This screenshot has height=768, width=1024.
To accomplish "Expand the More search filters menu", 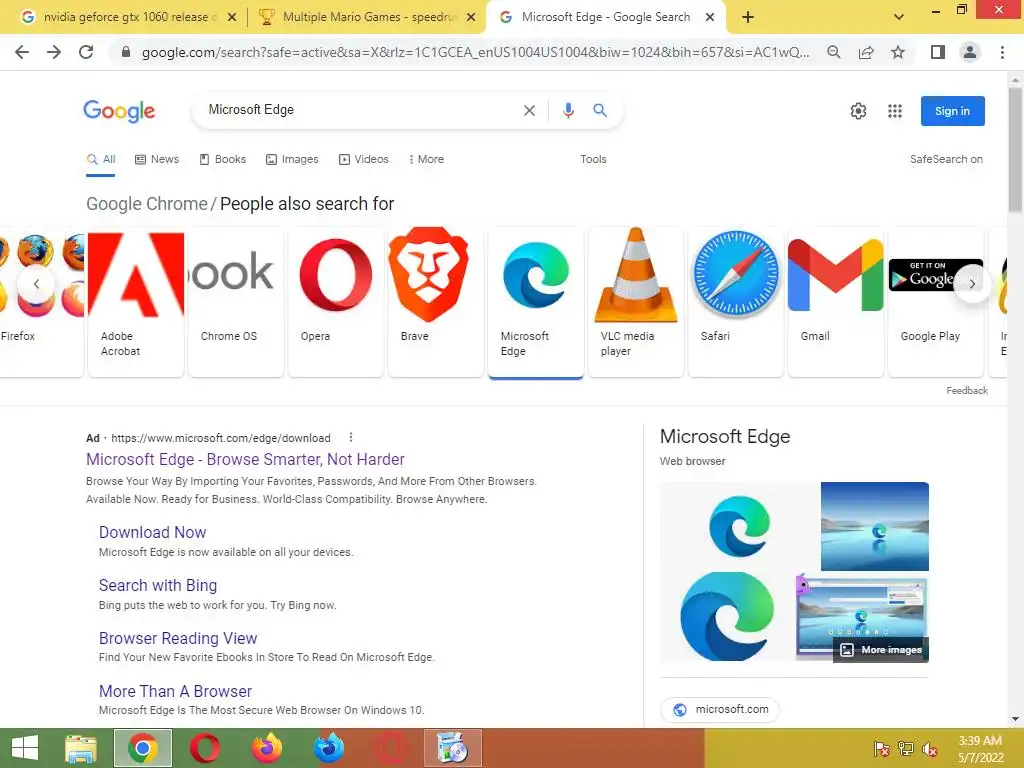I will tap(426, 159).
